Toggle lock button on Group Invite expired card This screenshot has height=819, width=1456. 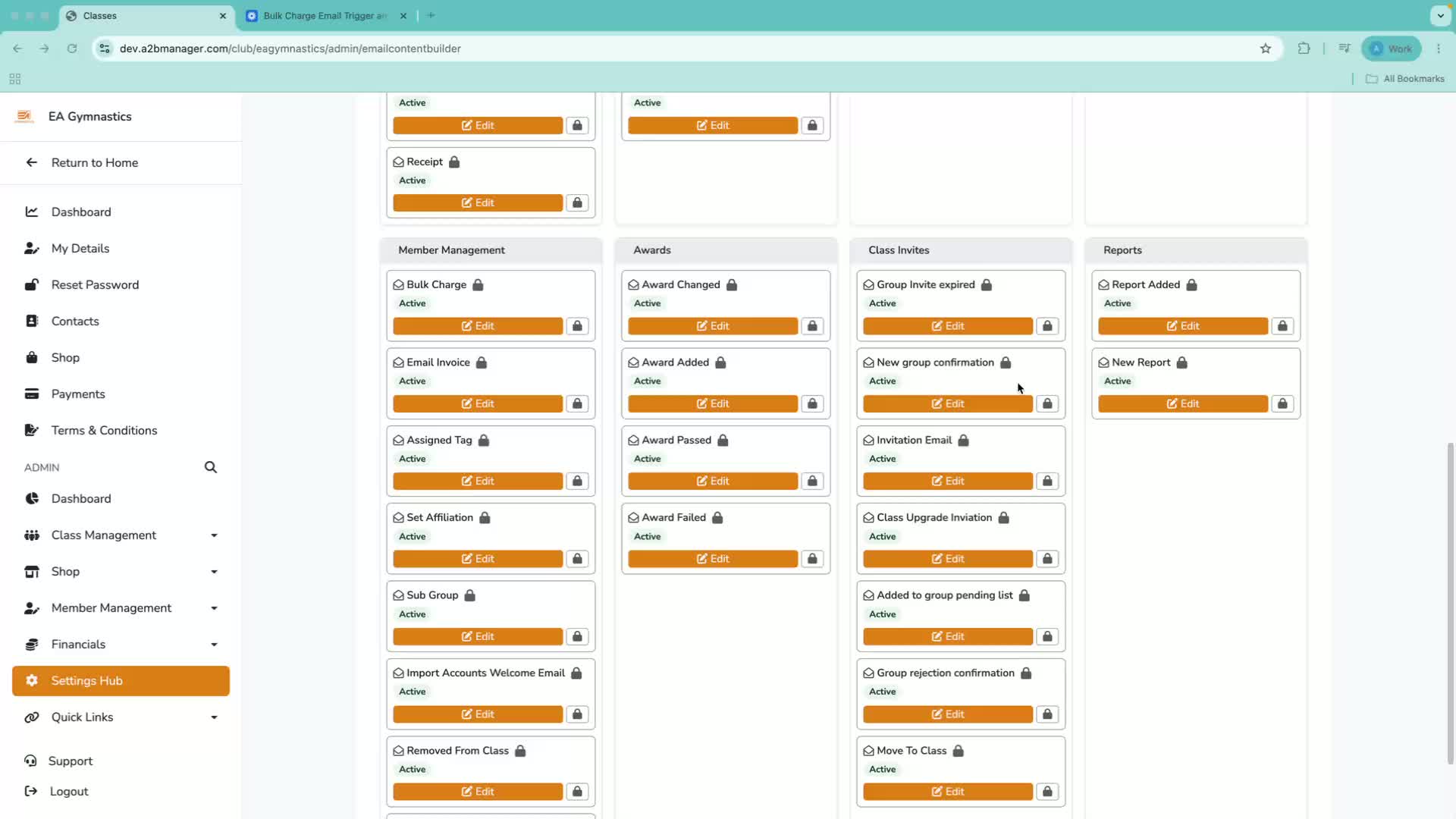(1047, 326)
